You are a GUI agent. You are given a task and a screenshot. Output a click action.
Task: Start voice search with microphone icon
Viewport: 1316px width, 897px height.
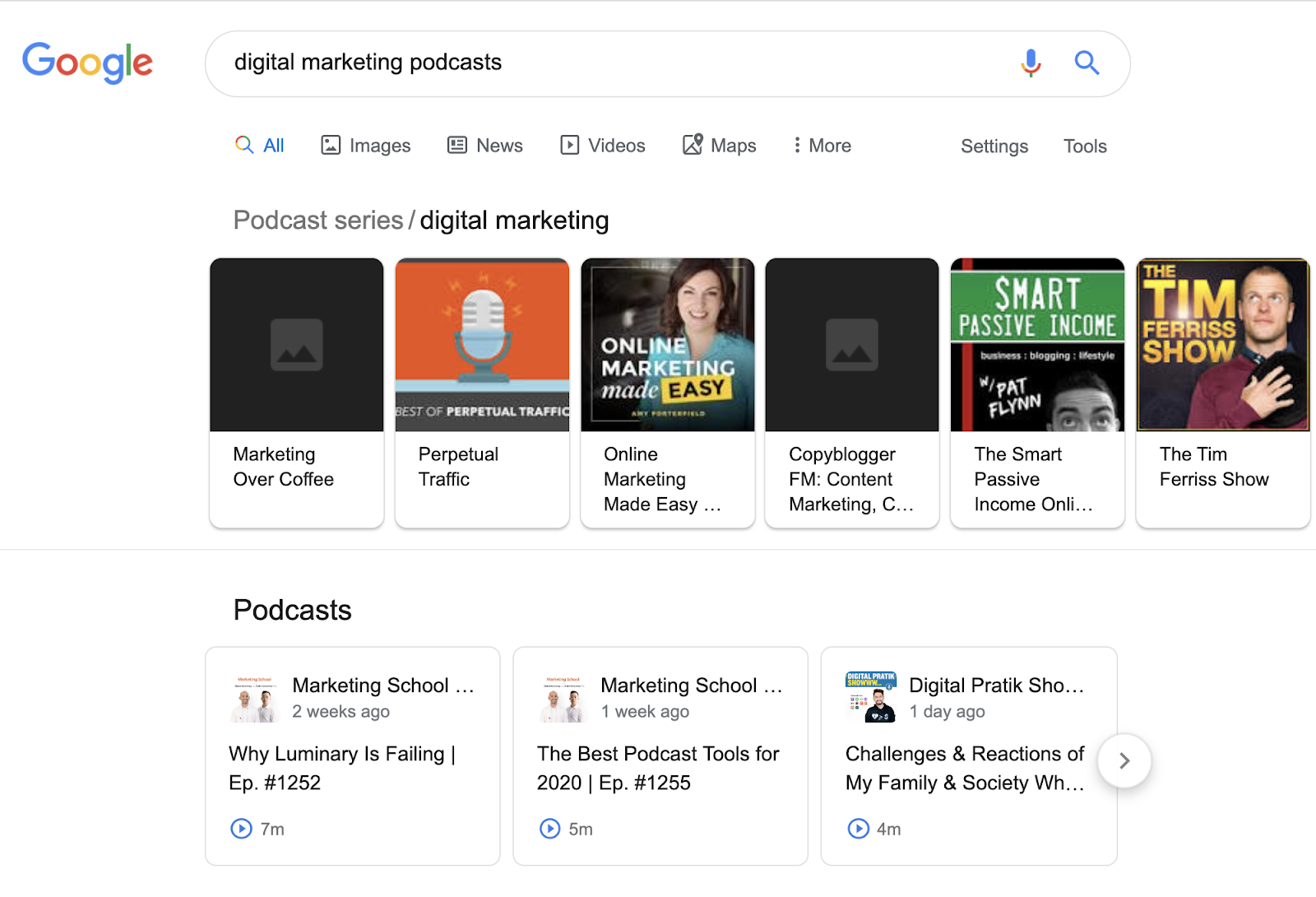1031,63
